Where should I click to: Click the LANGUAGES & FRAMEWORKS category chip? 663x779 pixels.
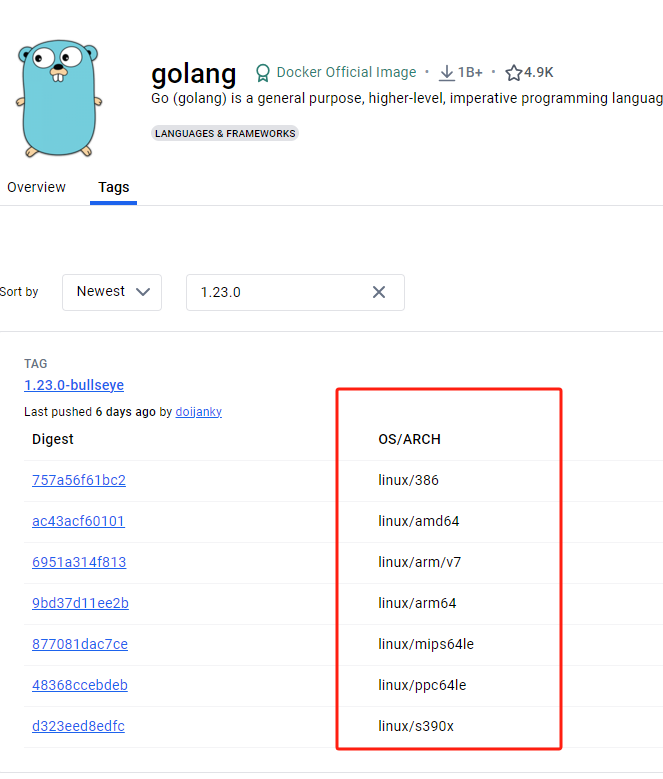225,133
